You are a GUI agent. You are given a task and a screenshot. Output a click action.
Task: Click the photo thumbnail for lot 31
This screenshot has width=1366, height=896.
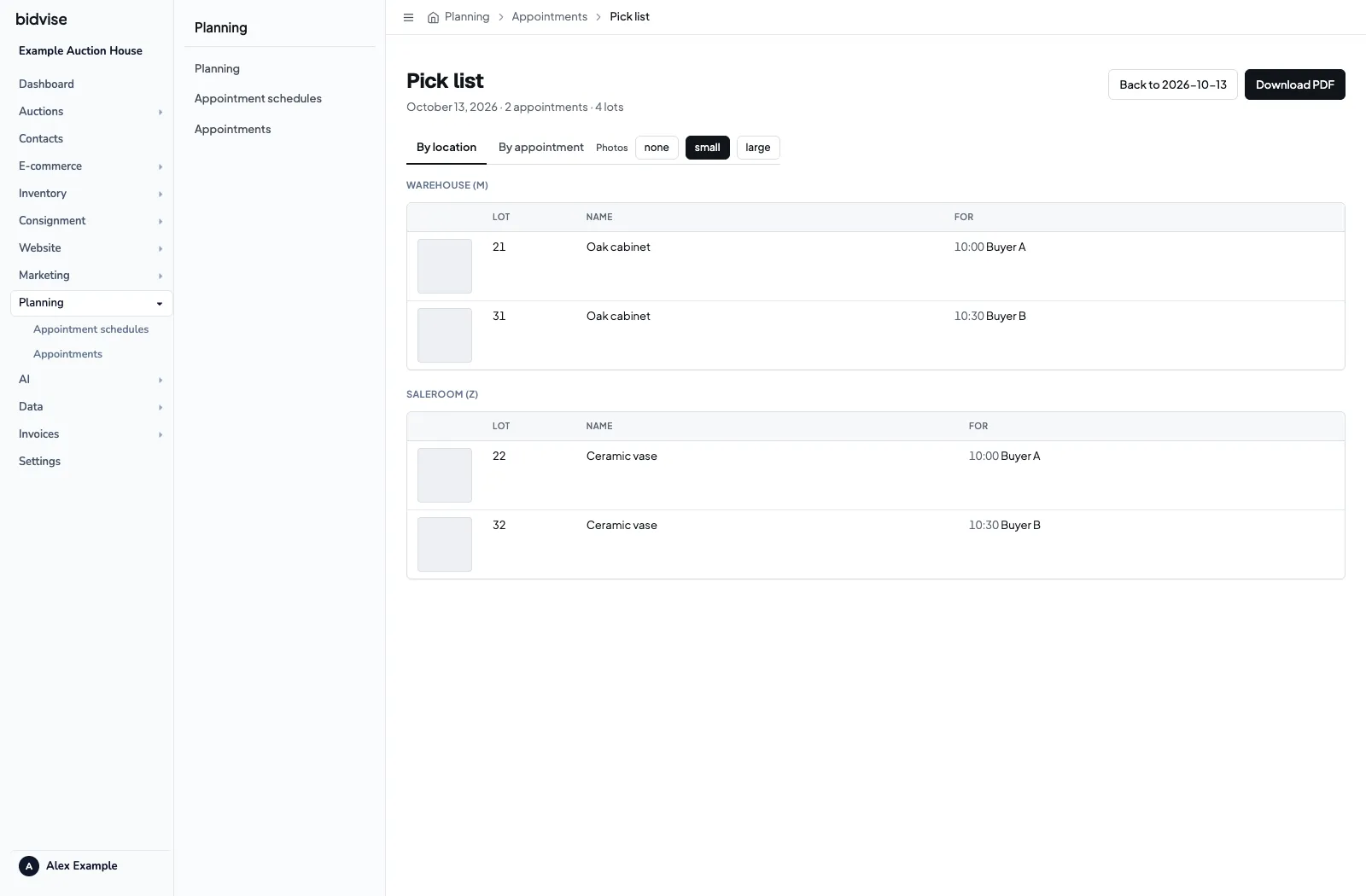[445, 335]
